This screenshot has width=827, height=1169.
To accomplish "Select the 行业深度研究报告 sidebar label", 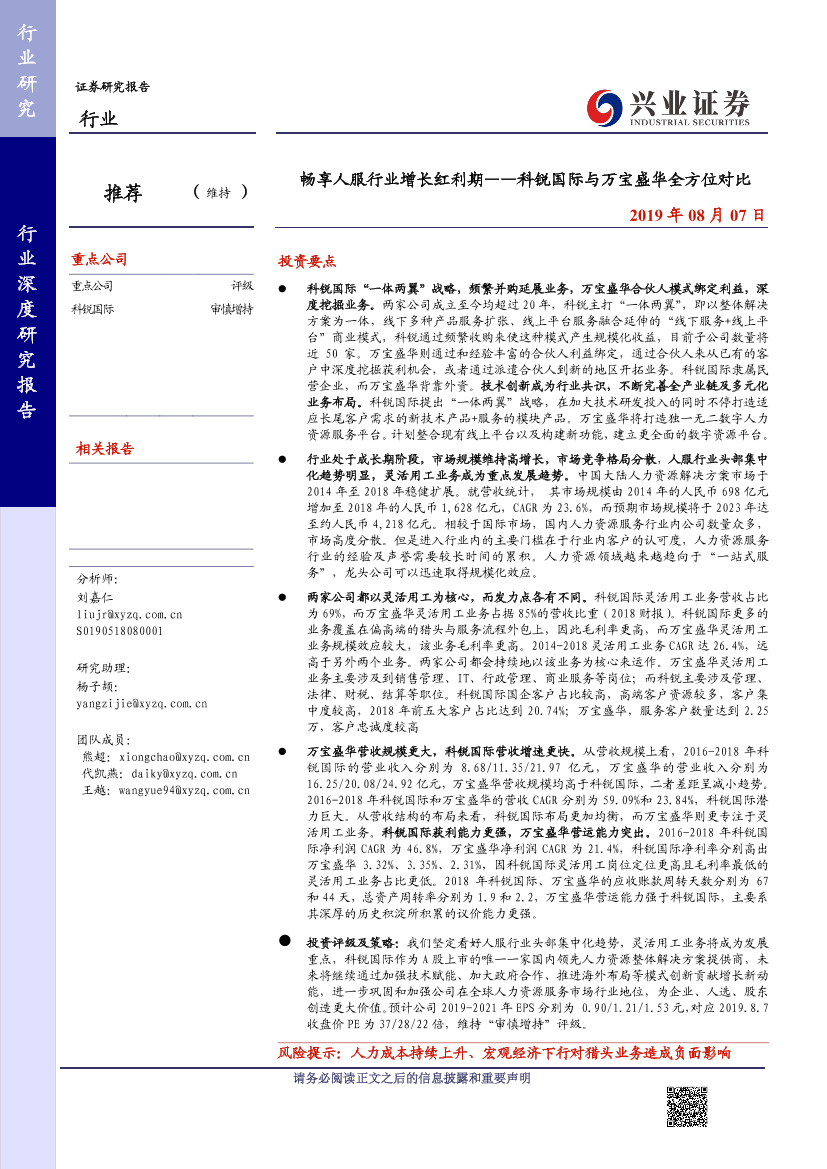I will [27, 320].
